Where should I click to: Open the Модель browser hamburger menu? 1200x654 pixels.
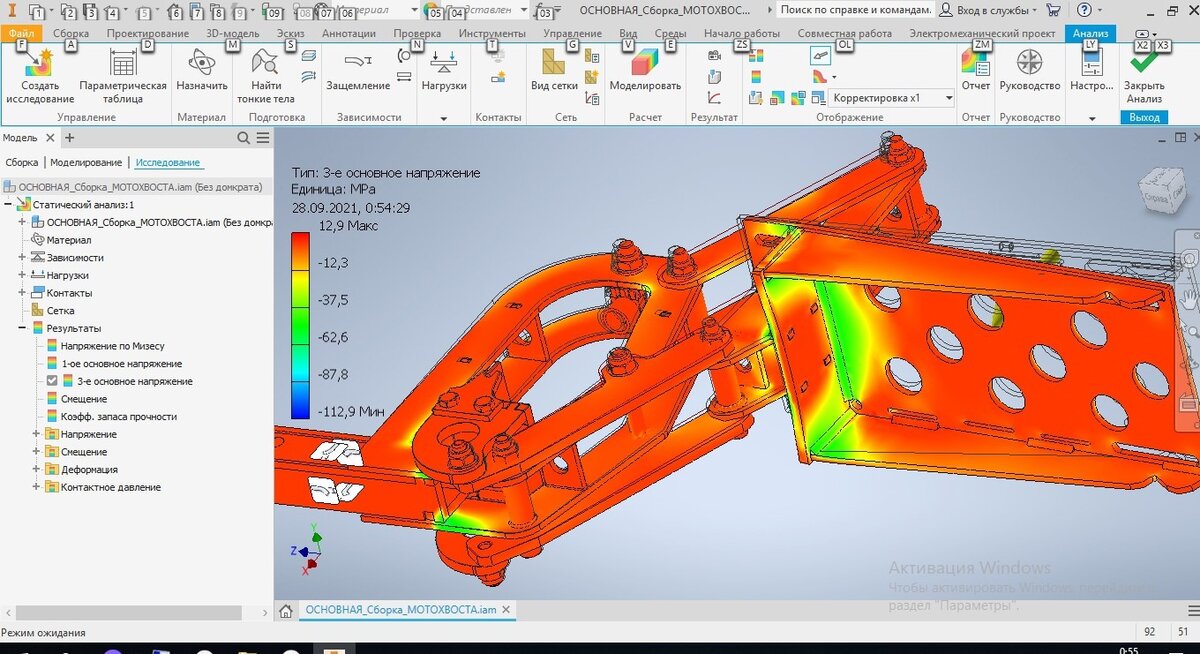[262, 138]
